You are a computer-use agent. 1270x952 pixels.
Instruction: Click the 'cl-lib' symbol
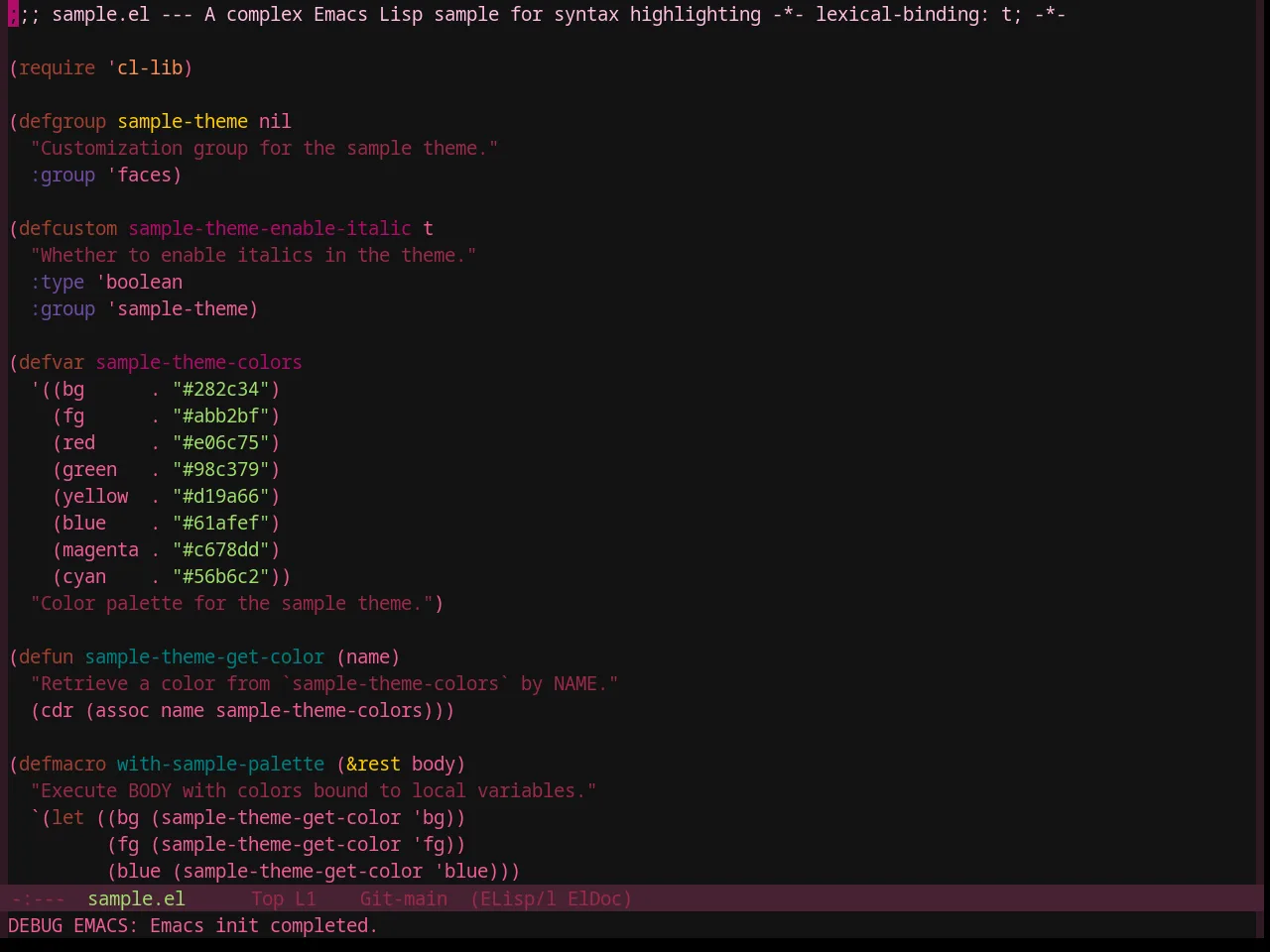150,67
